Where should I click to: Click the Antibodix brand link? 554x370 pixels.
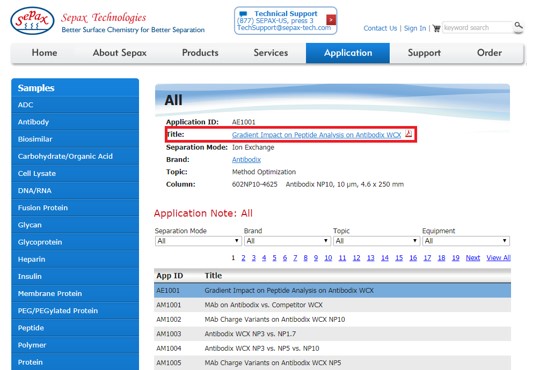pyautogui.click(x=246, y=159)
